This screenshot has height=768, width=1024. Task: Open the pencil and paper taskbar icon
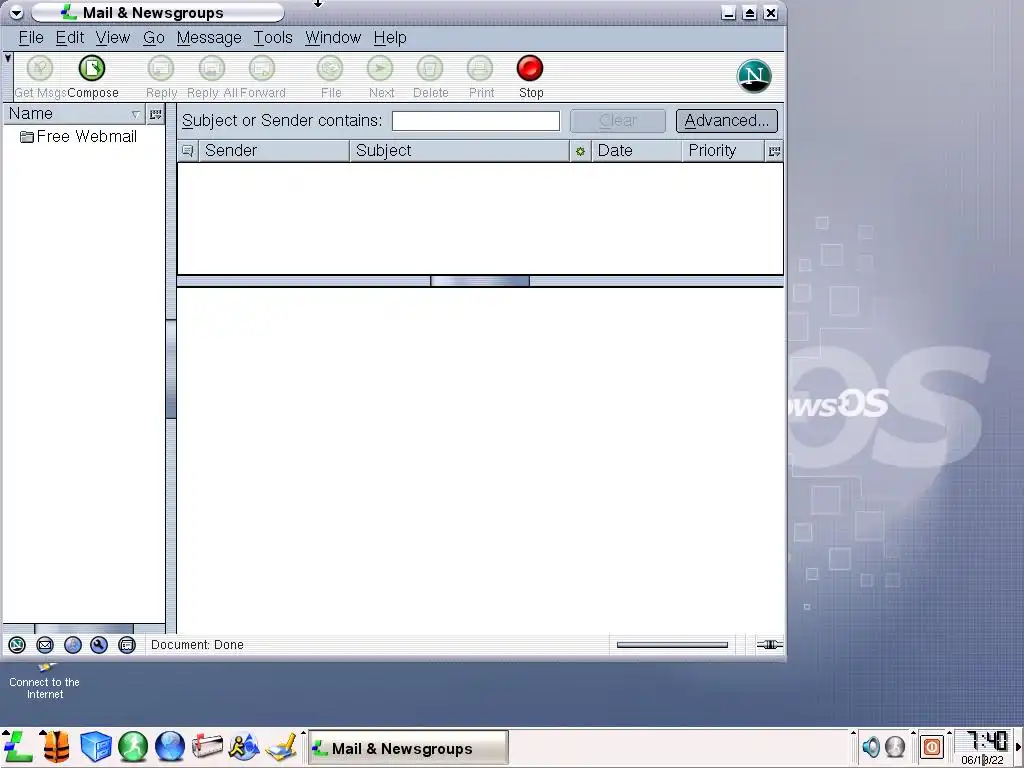pos(281,747)
